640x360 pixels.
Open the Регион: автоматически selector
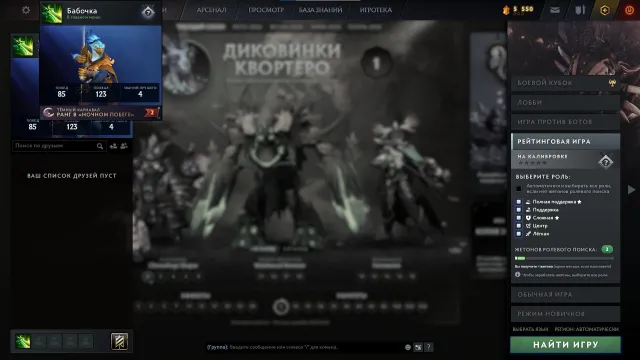pyautogui.click(x=587, y=329)
